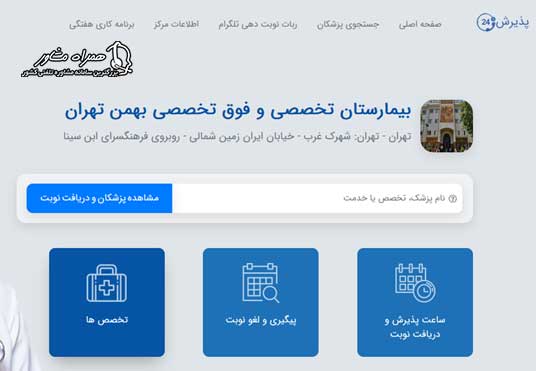536x371 pixels.
Task: Open the صفحه اصلی menu item
Action: pyautogui.click(x=420, y=24)
